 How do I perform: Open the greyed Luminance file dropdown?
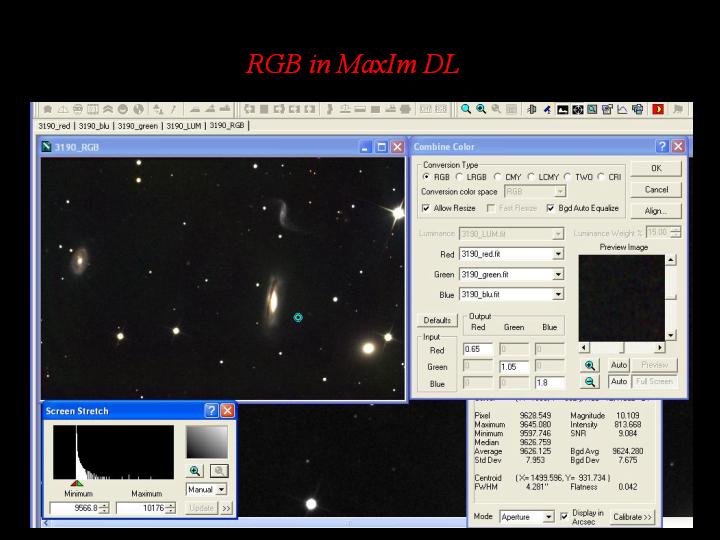[x=558, y=234]
